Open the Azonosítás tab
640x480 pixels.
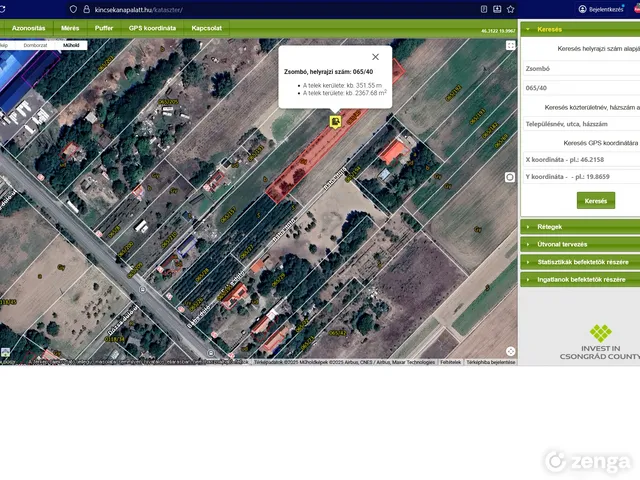click(28, 28)
